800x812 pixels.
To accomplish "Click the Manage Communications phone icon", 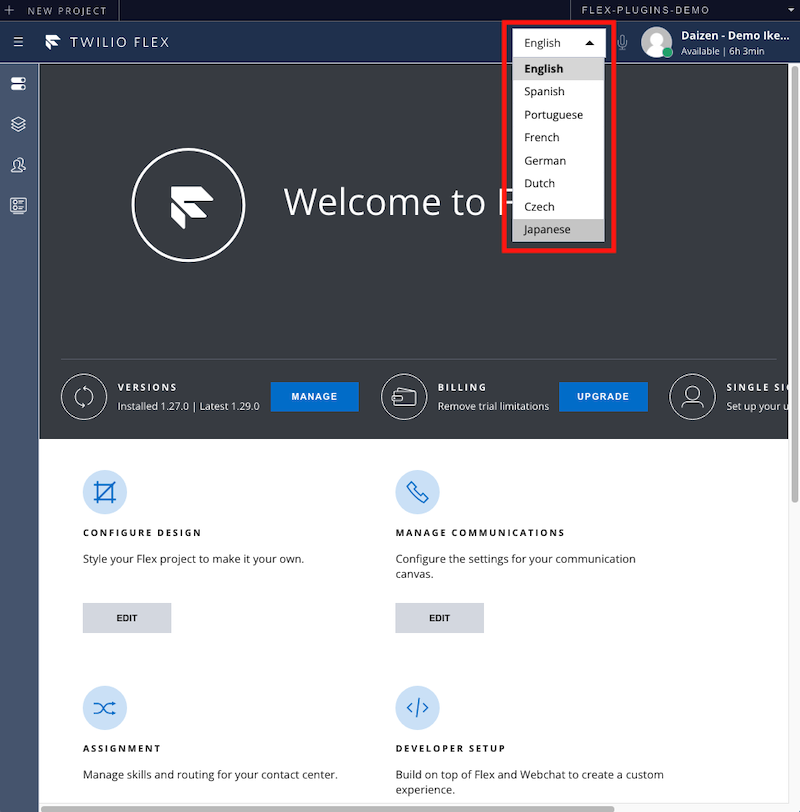I will (x=417, y=492).
